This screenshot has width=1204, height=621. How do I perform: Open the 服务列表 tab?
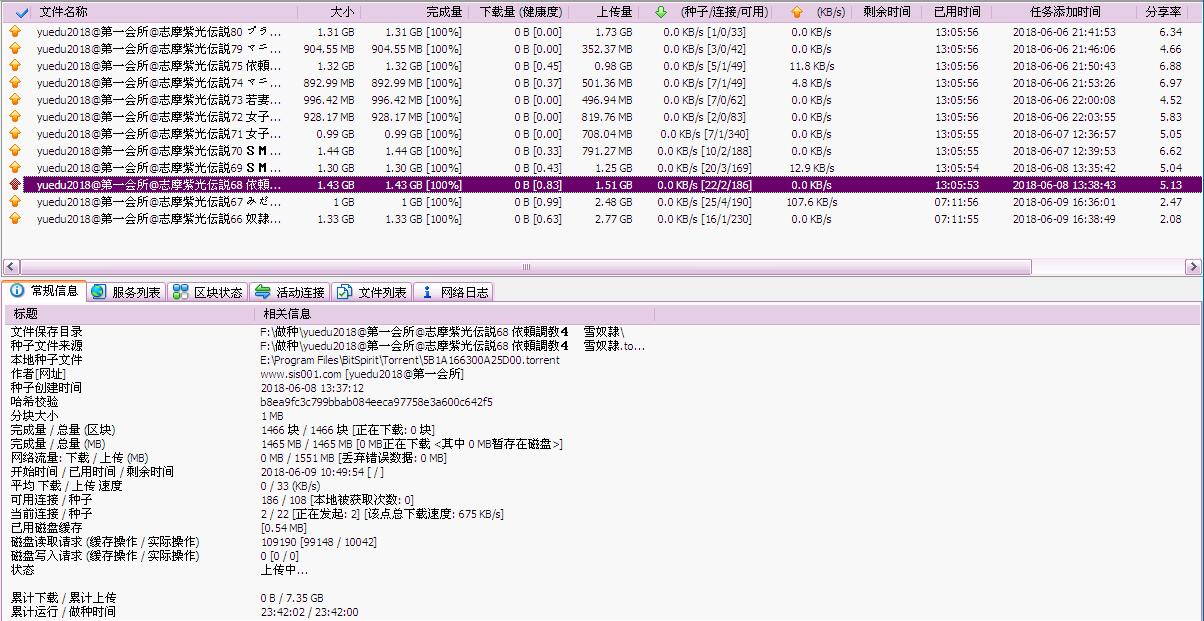pyautogui.click(x=126, y=292)
